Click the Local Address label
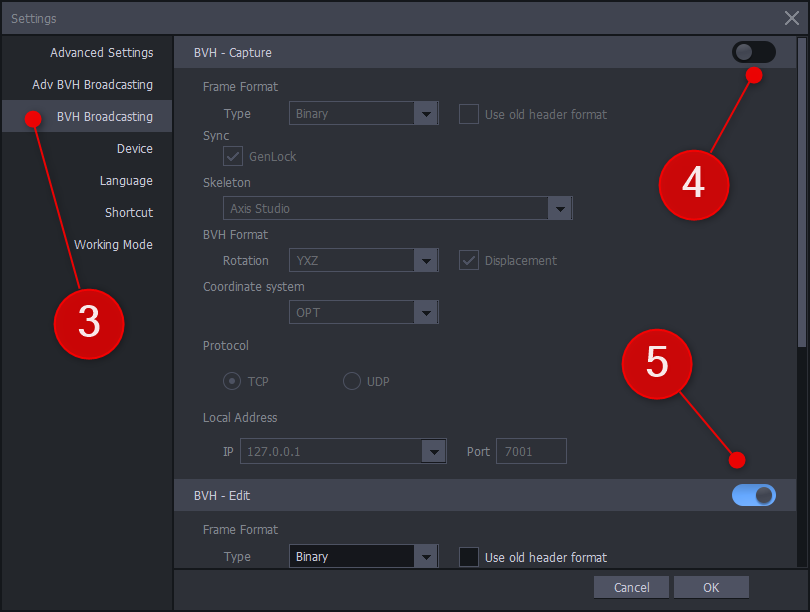The image size is (810, 612). [x=240, y=417]
